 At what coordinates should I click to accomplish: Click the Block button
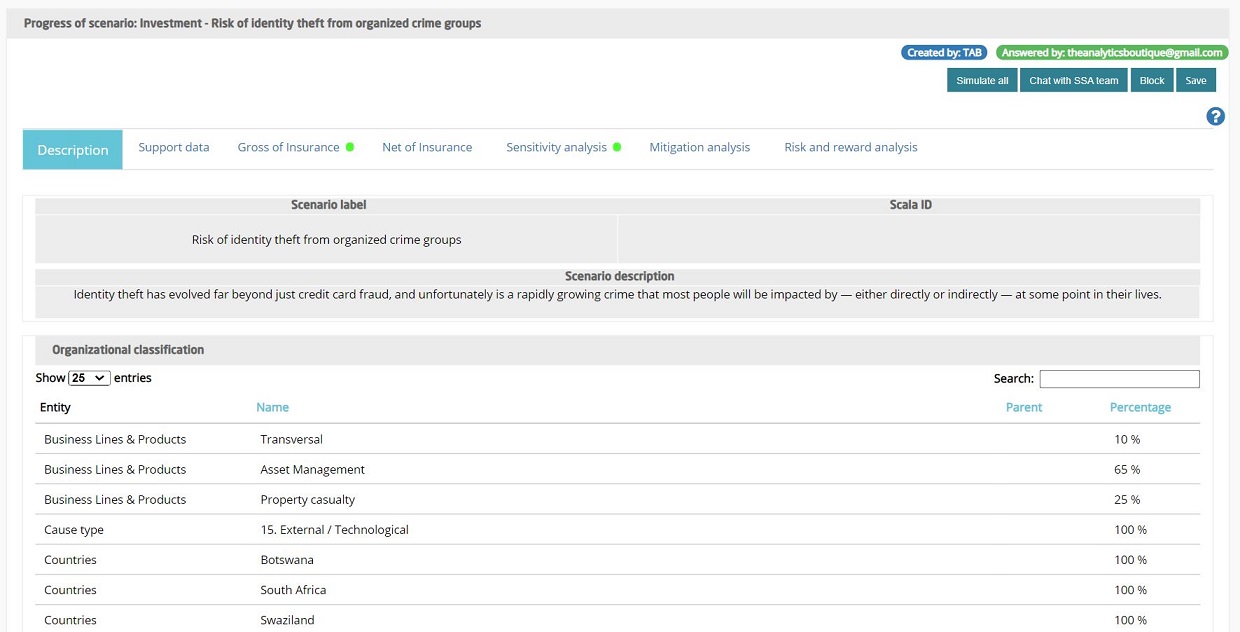coord(1152,80)
